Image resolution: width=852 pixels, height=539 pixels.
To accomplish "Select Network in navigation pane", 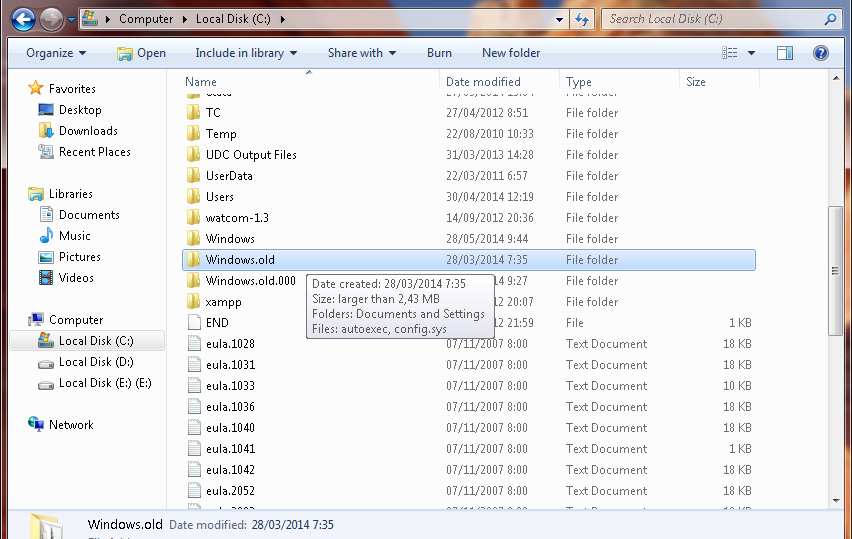I will [x=71, y=425].
